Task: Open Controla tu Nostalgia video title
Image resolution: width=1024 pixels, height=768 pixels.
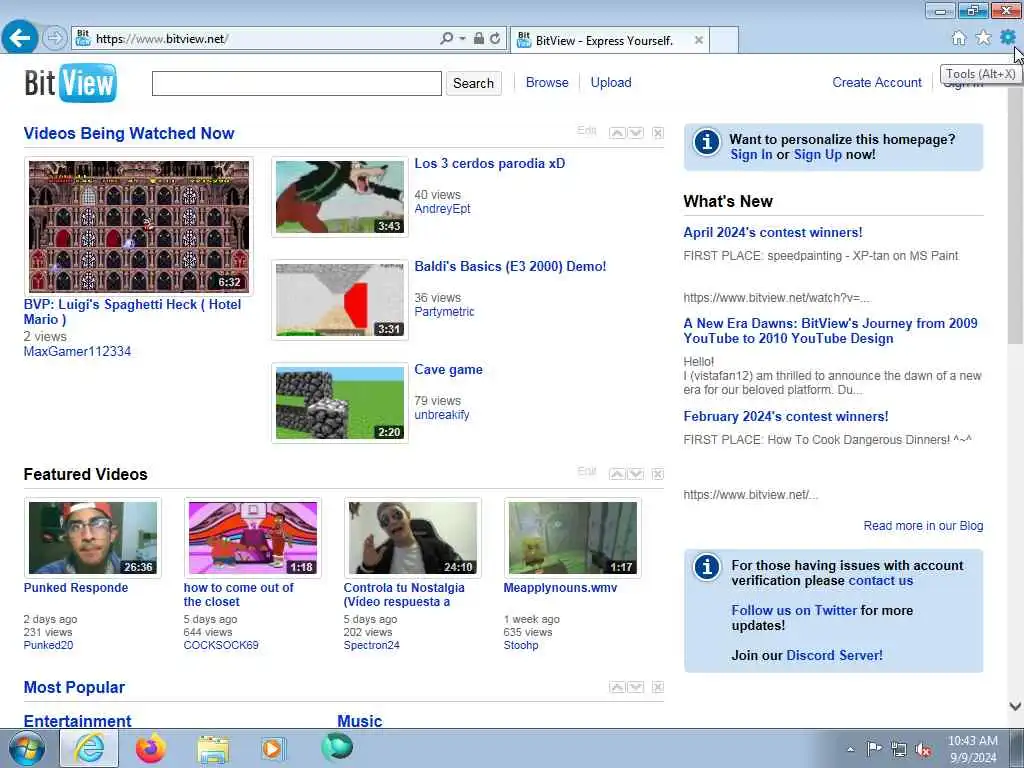Action: click(x=404, y=594)
